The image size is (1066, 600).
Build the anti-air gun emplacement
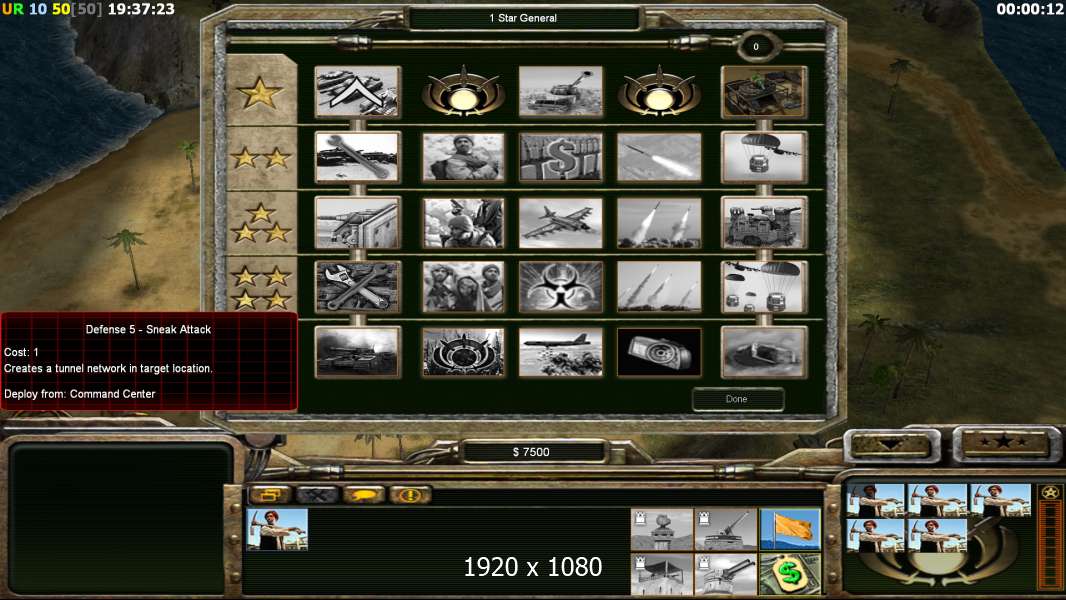pos(725,529)
